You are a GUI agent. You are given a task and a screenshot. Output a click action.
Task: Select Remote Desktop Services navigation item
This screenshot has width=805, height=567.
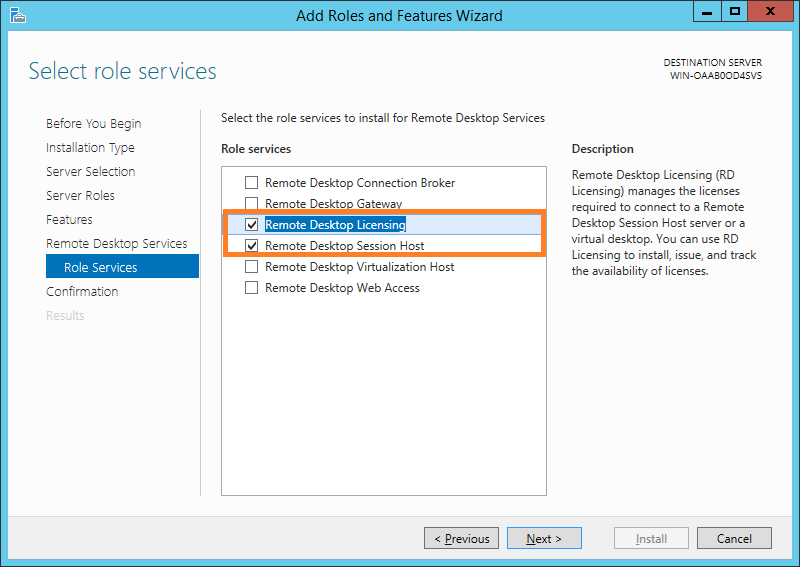tap(116, 244)
